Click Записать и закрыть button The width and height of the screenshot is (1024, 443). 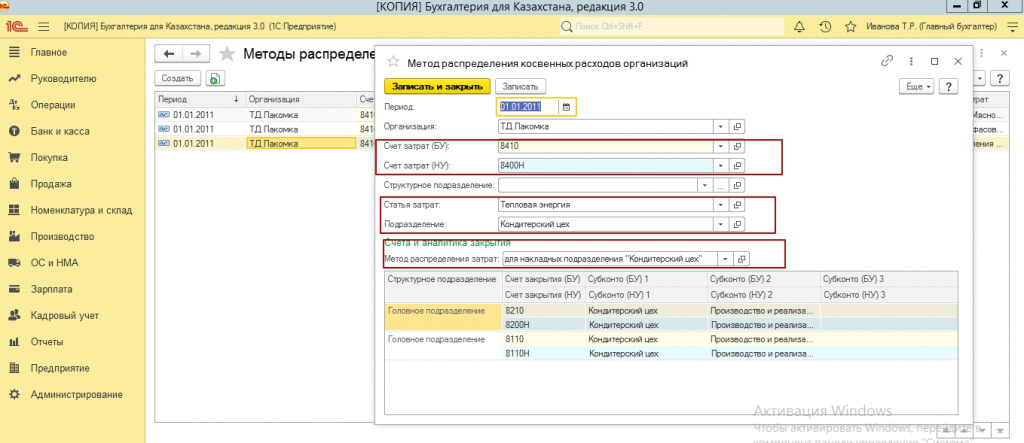pyautogui.click(x=437, y=86)
